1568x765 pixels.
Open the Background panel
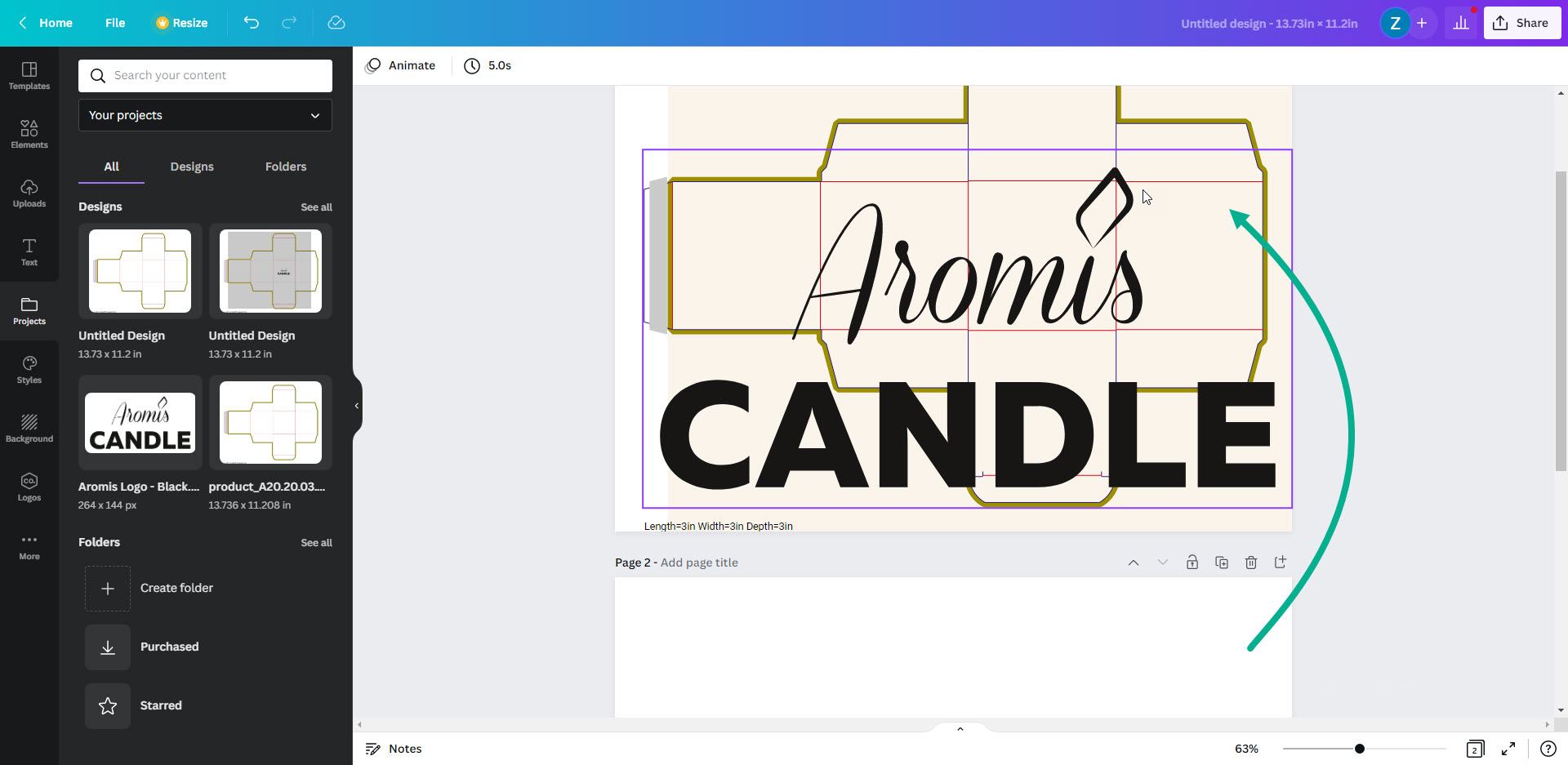tap(29, 428)
